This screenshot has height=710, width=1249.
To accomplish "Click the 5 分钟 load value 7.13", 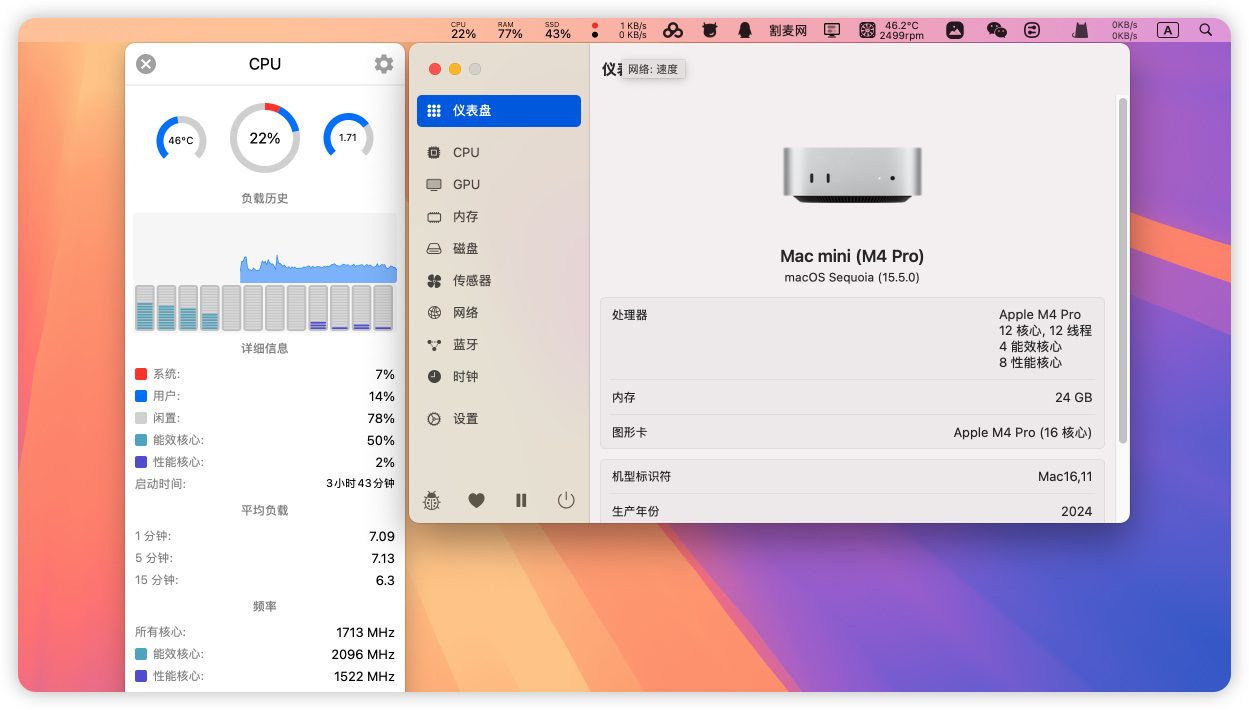I will pos(382,559).
